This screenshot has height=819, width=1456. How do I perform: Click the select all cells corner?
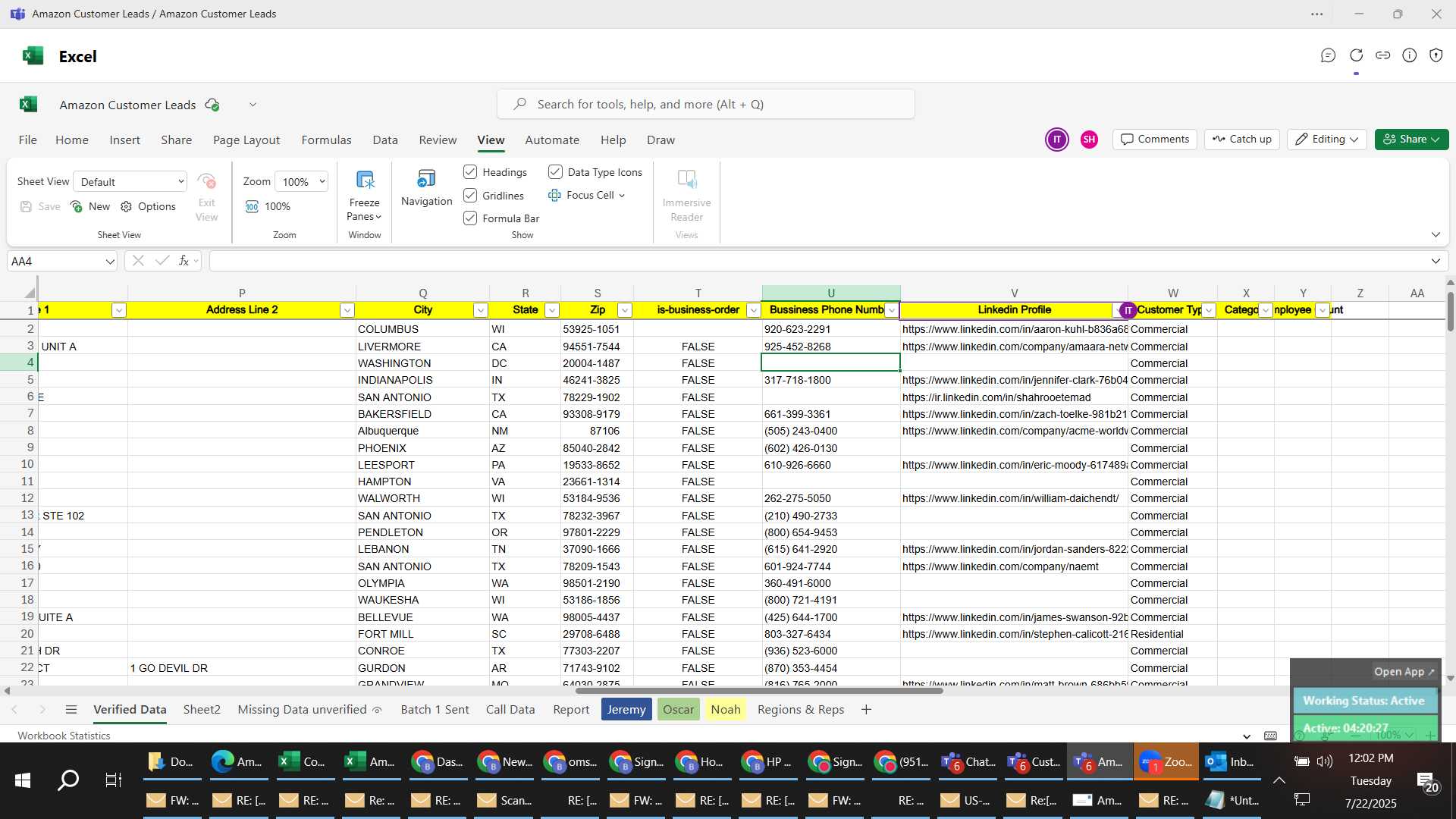[x=29, y=293]
